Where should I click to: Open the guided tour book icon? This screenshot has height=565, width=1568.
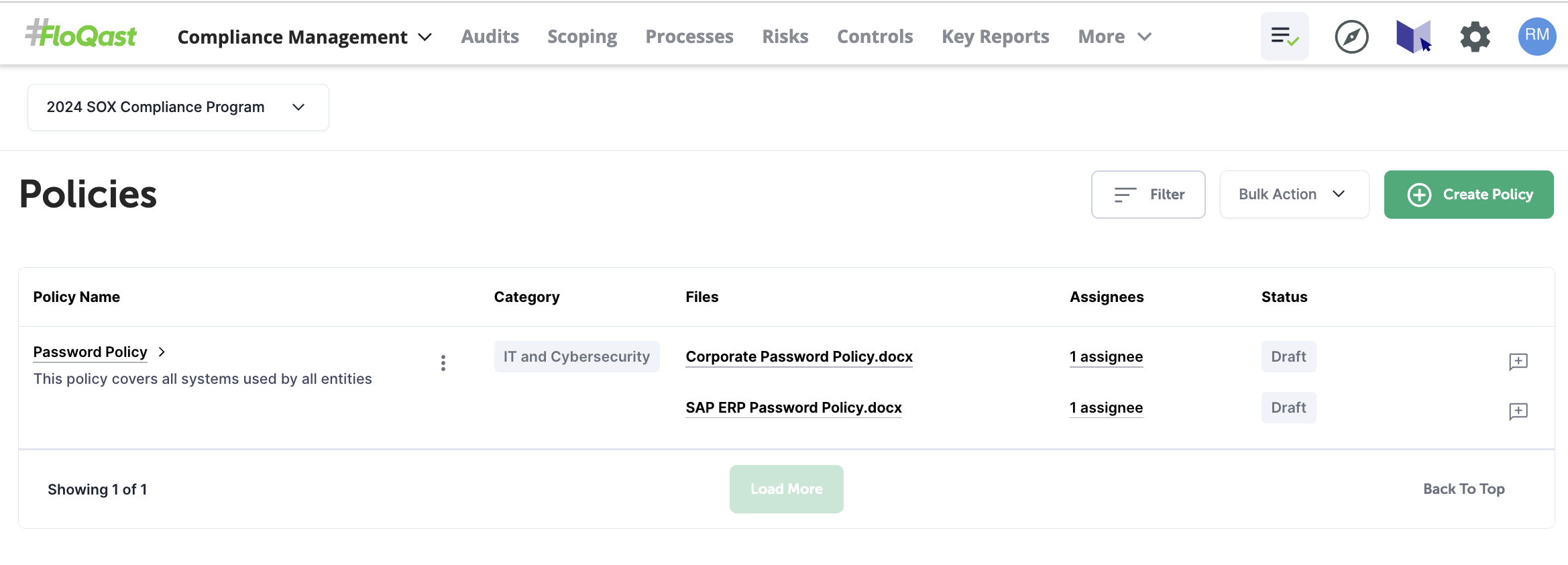pos(1414,36)
